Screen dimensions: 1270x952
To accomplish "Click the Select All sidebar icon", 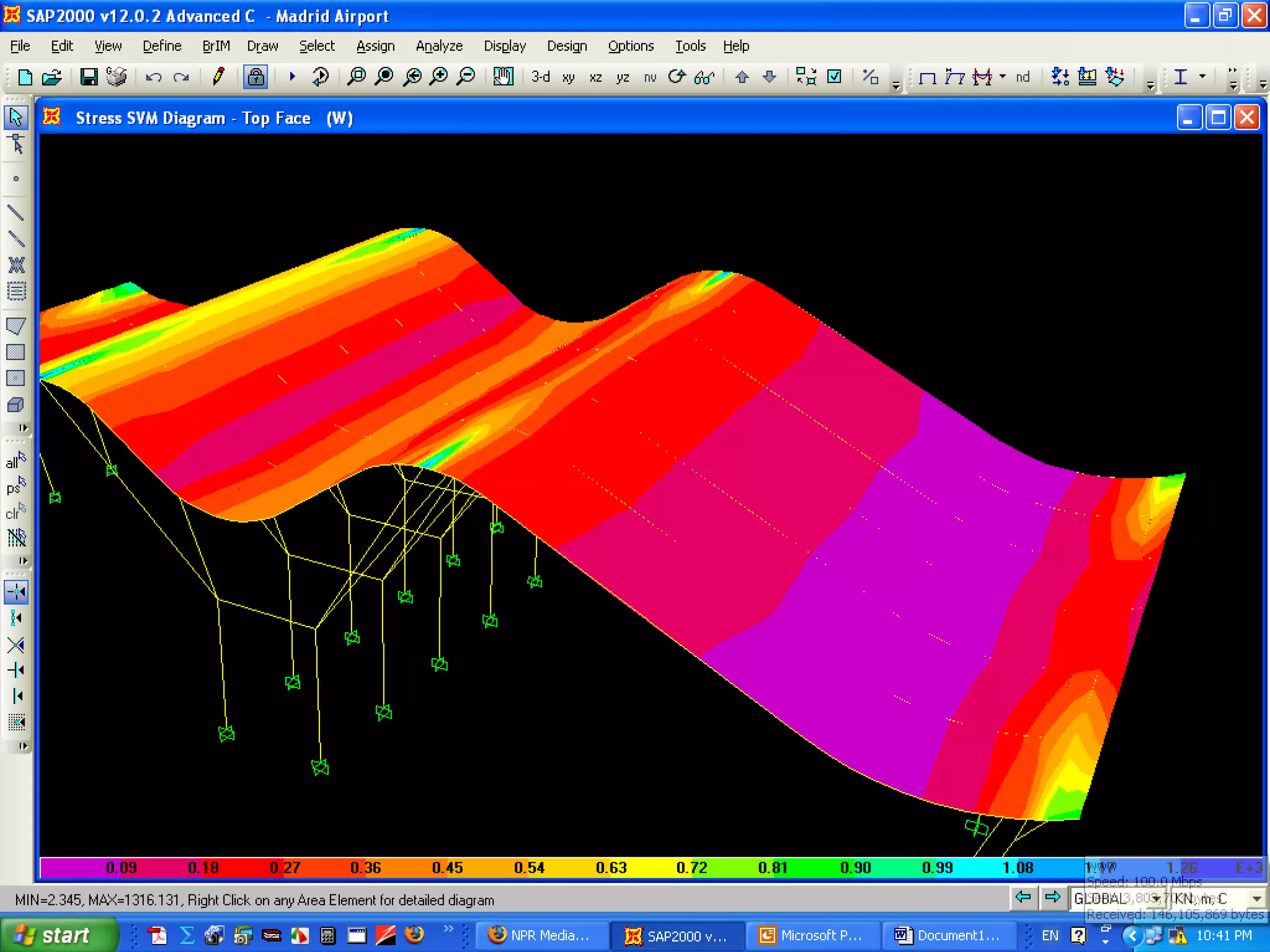I will (x=16, y=461).
